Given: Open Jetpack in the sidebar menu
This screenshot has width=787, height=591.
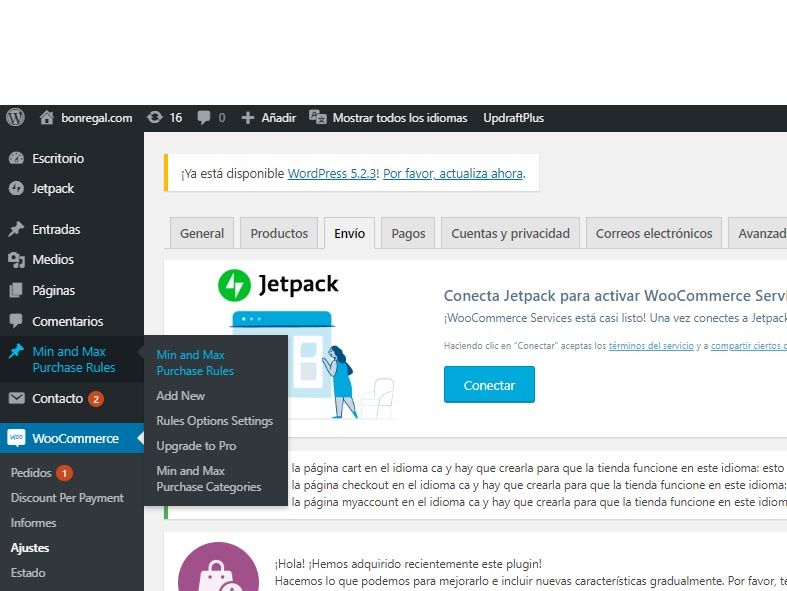Looking at the screenshot, I should 53,188.
